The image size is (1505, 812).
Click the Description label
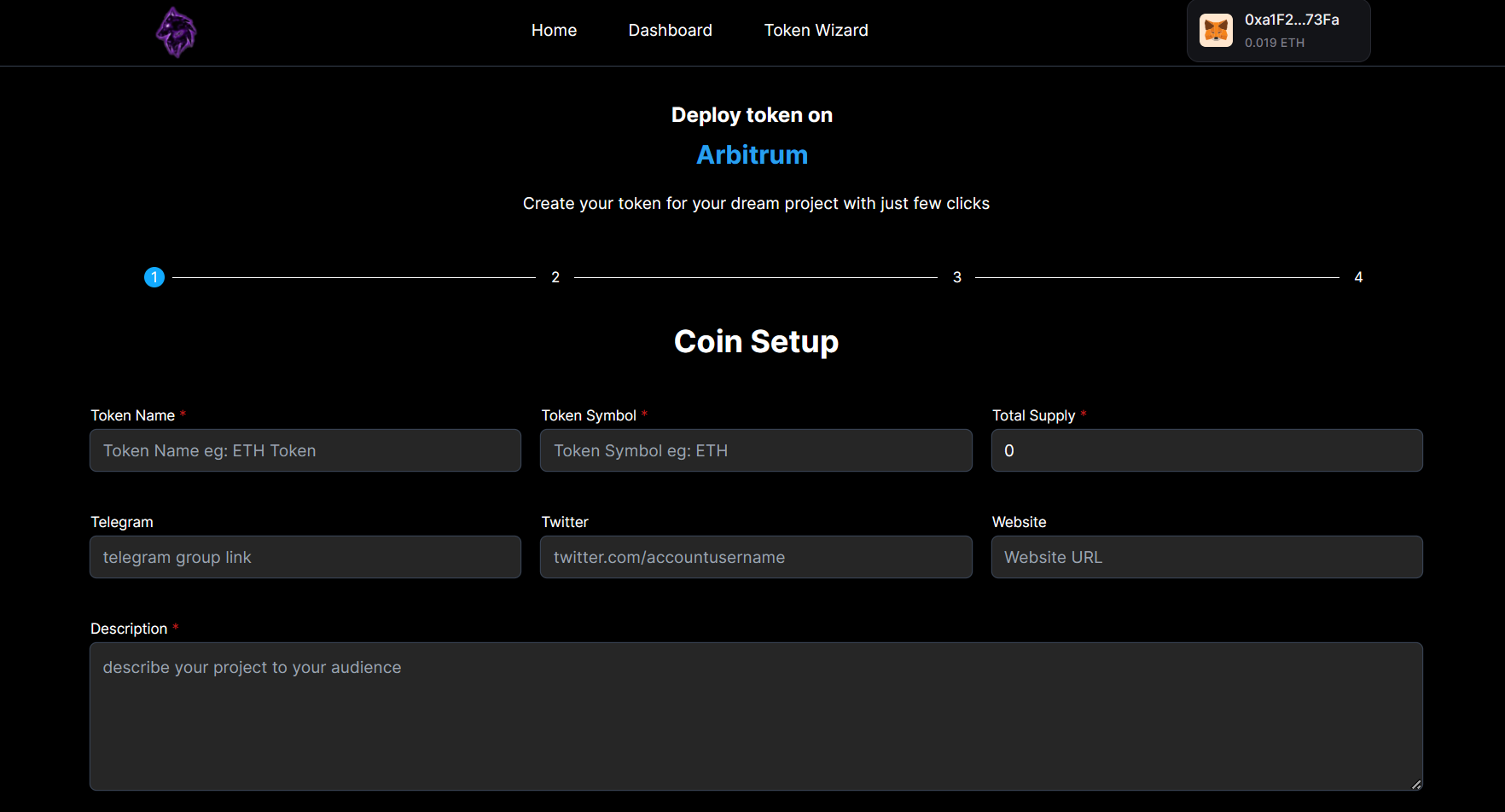coord(129,629)
